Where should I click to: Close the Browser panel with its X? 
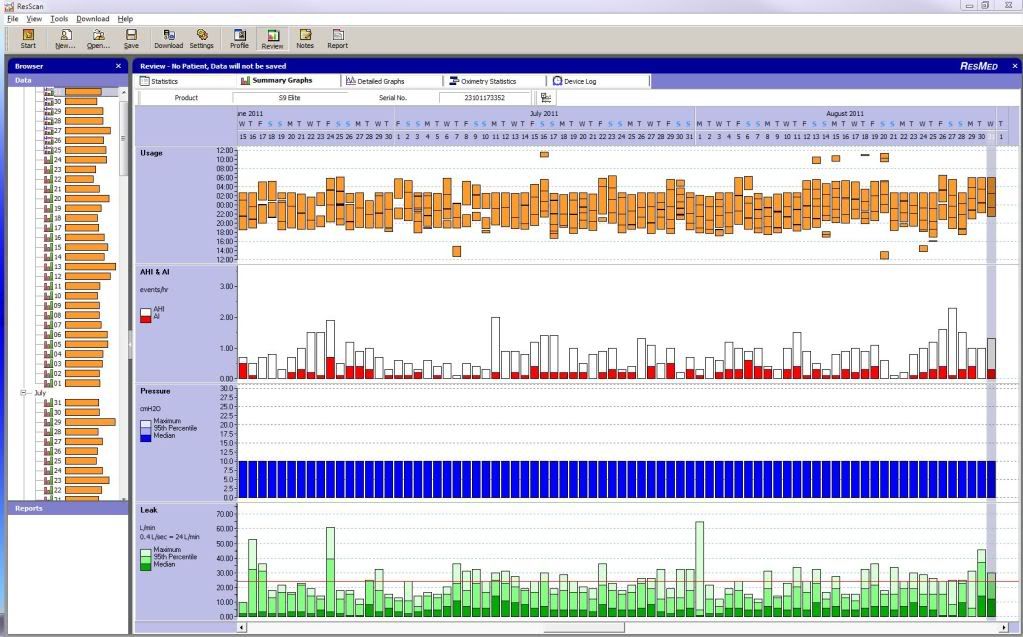(x=118, y=66)
